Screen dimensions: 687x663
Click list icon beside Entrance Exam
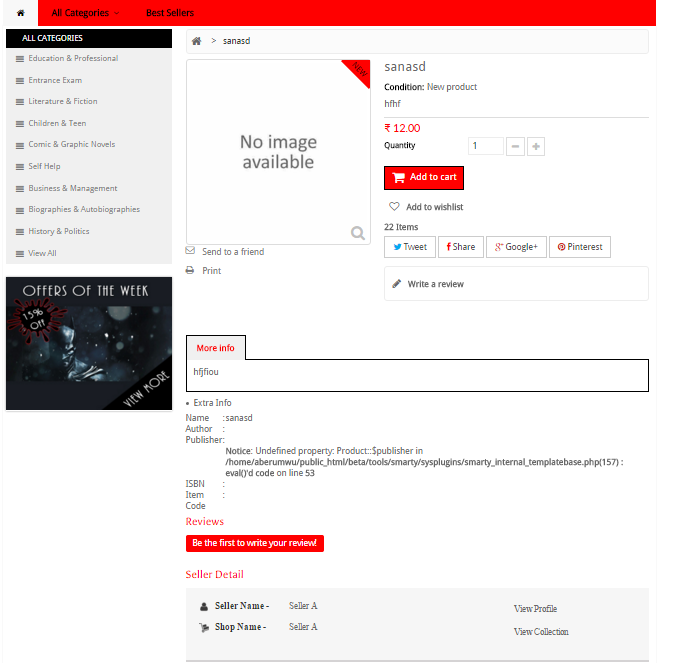click(20, 81)
